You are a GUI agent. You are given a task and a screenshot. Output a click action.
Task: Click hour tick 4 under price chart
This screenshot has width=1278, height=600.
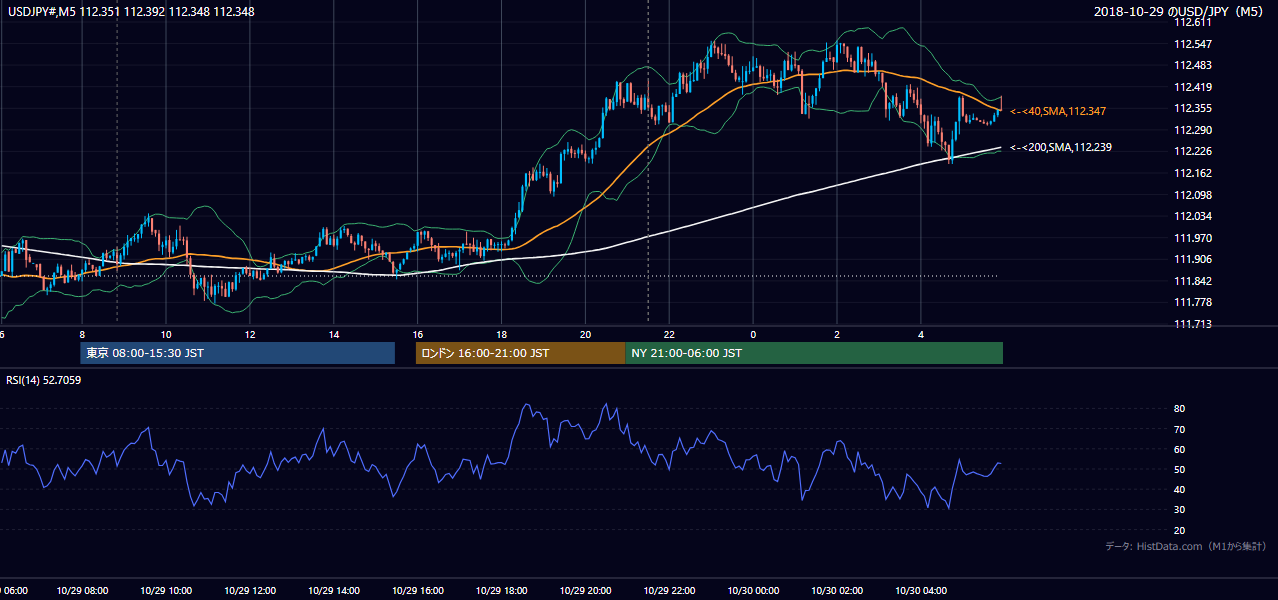pyautogui.click(x=921, y=334)
